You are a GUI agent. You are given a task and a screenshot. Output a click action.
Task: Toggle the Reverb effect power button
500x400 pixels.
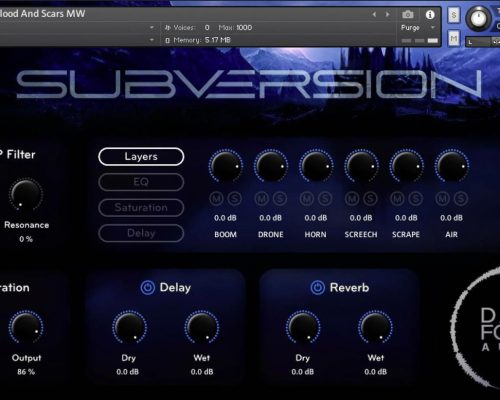point(318,288)
